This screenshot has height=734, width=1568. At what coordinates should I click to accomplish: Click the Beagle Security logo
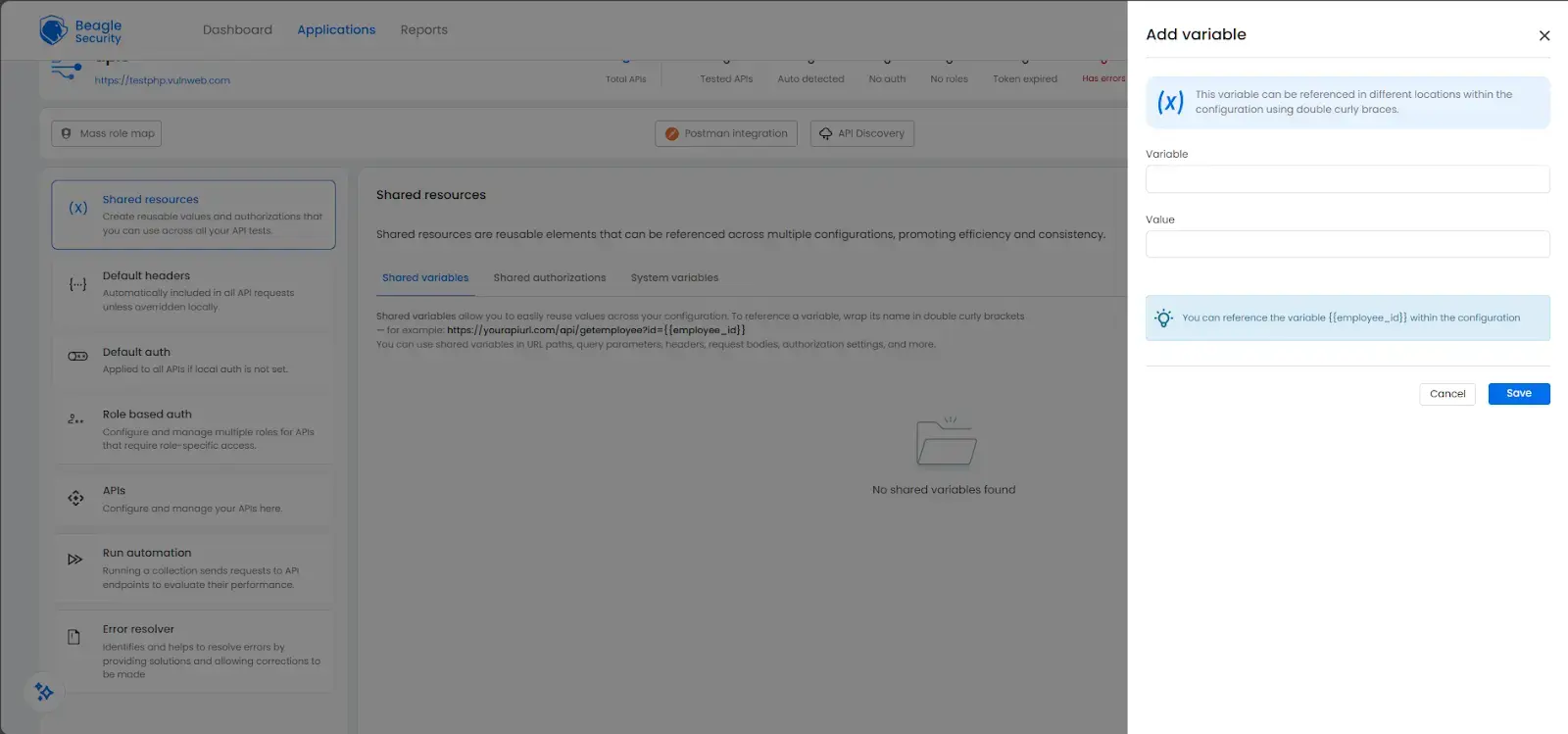80,31
